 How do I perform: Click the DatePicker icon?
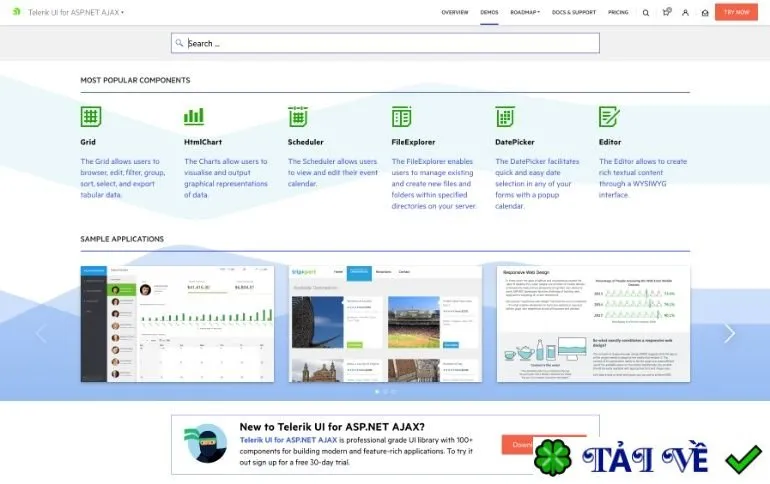point(505,117)
